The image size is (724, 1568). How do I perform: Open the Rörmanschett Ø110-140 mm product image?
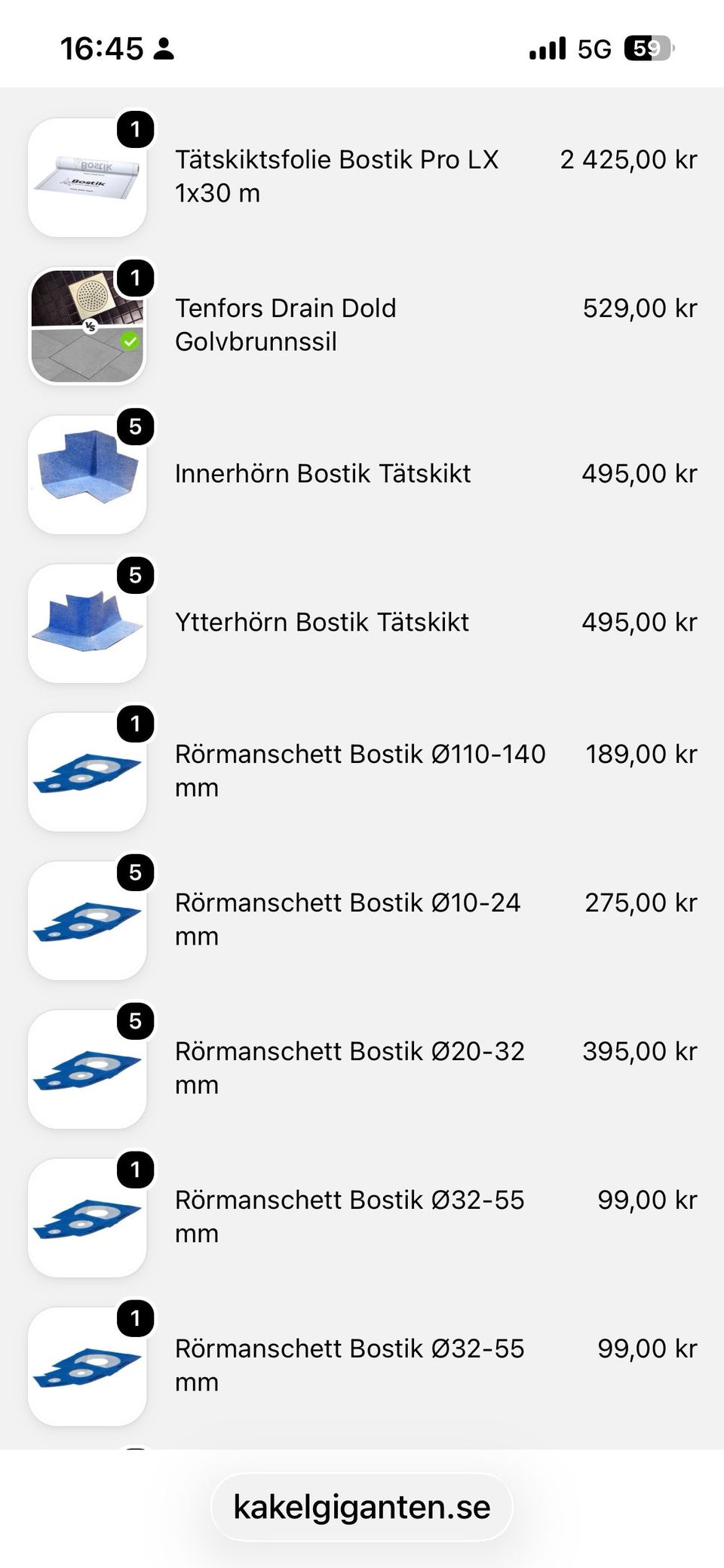tap(87, 772)
